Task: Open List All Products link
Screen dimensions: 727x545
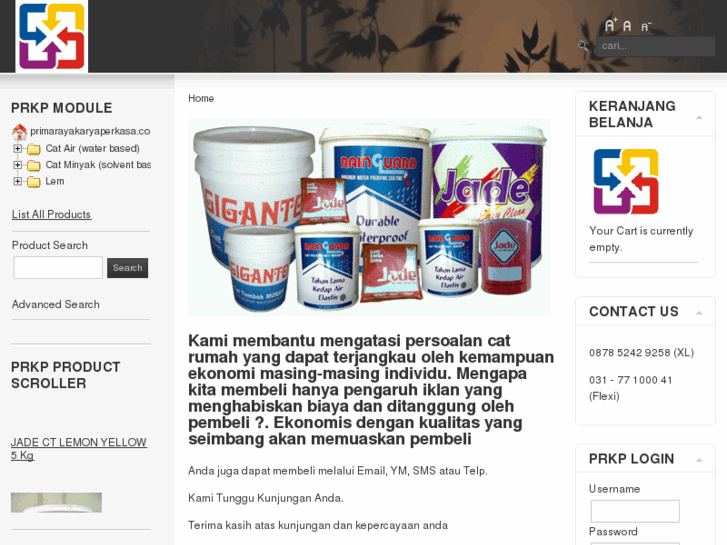Action: click(51, 214)
